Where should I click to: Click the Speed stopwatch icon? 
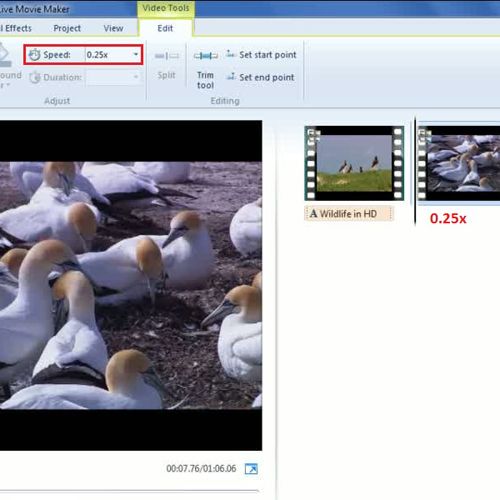pos(34,55)
